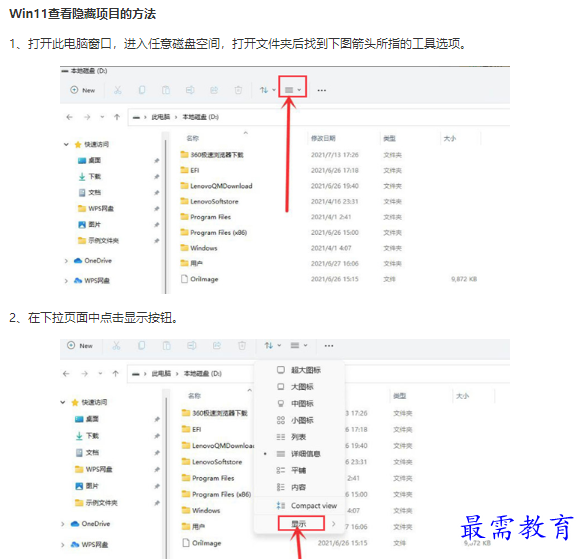The image size is (582, 559).
Task: Click the Up arrow in step 2 screenshot
Action: point(116,374)
